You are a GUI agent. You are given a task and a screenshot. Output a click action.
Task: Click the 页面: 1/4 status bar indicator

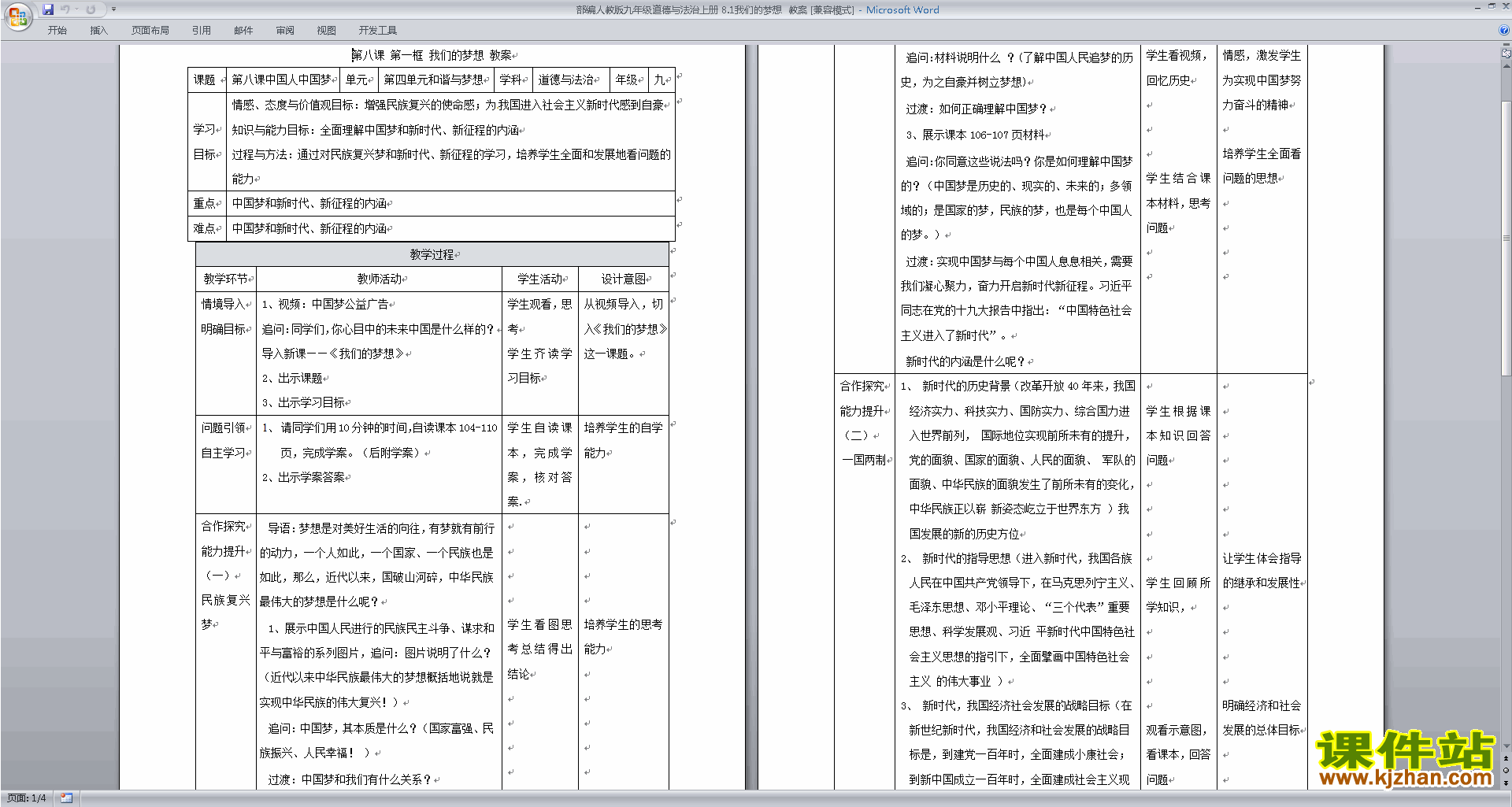click(x=26, y=798)
